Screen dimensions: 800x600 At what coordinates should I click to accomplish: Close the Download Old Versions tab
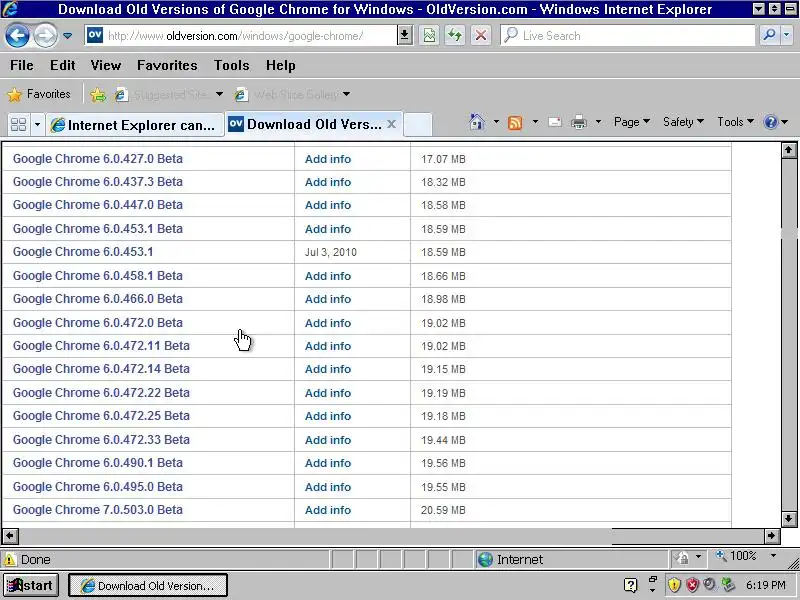coord(391,123)
